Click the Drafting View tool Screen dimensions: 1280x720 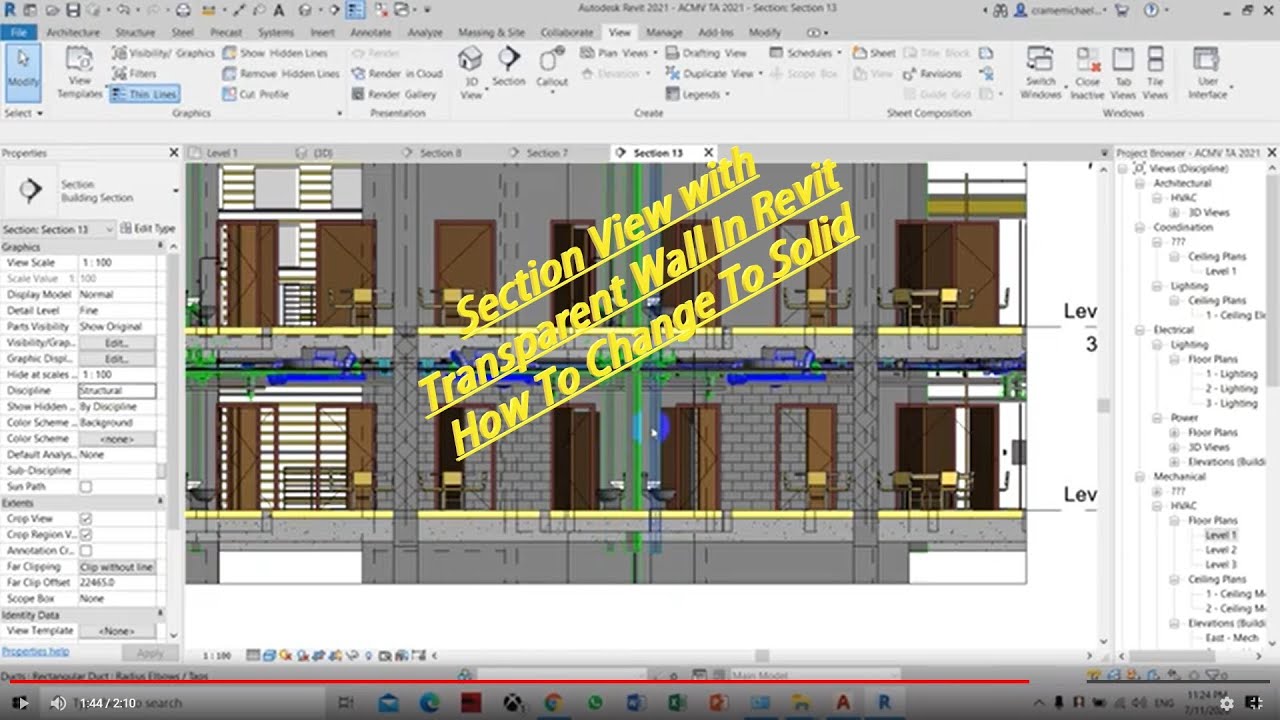pos(706,53)
